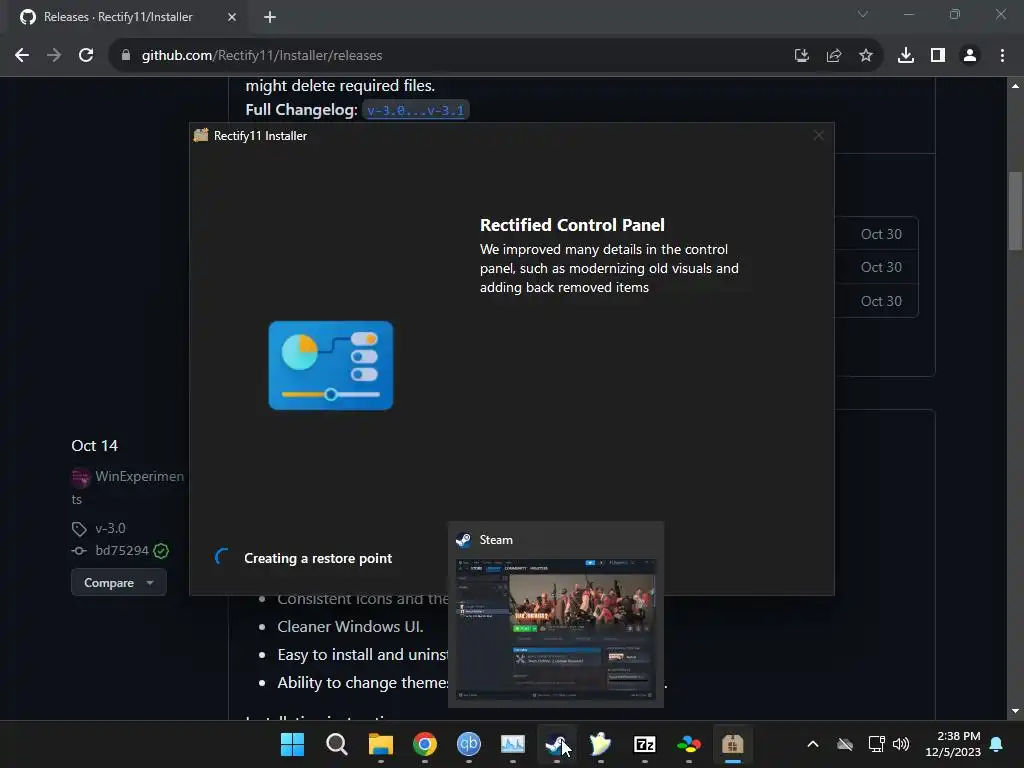Switch to Steam in the taskbar
This screenshot has width=1024, height=768.
coord(556,744)
